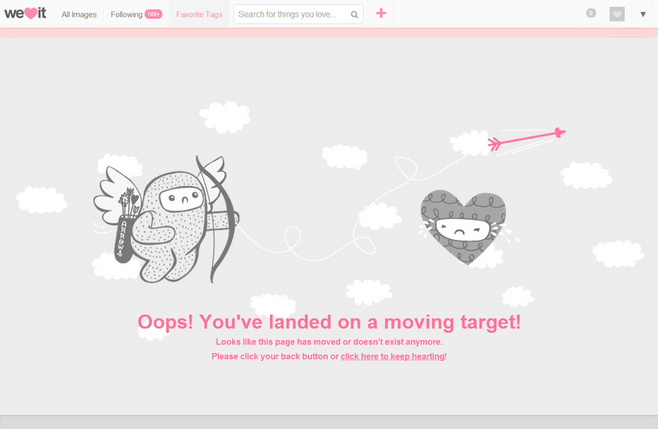Click the We Heart It logo

coord(26,14)
